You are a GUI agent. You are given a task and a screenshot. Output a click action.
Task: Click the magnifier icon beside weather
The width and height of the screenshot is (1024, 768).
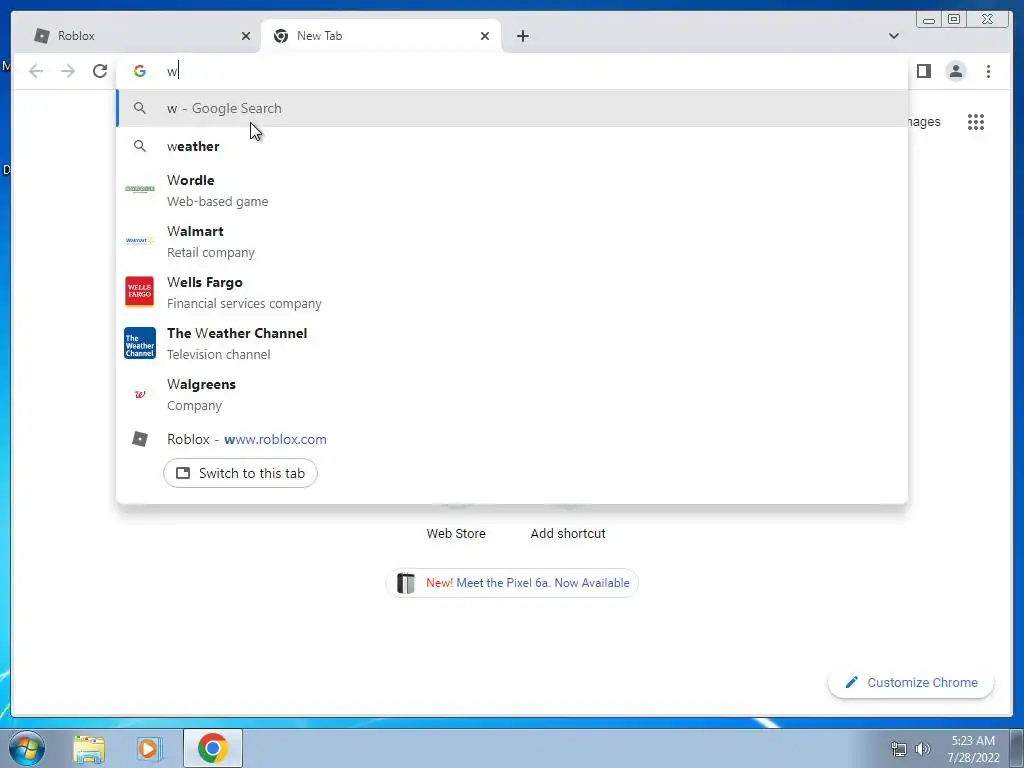coord(140,146)
